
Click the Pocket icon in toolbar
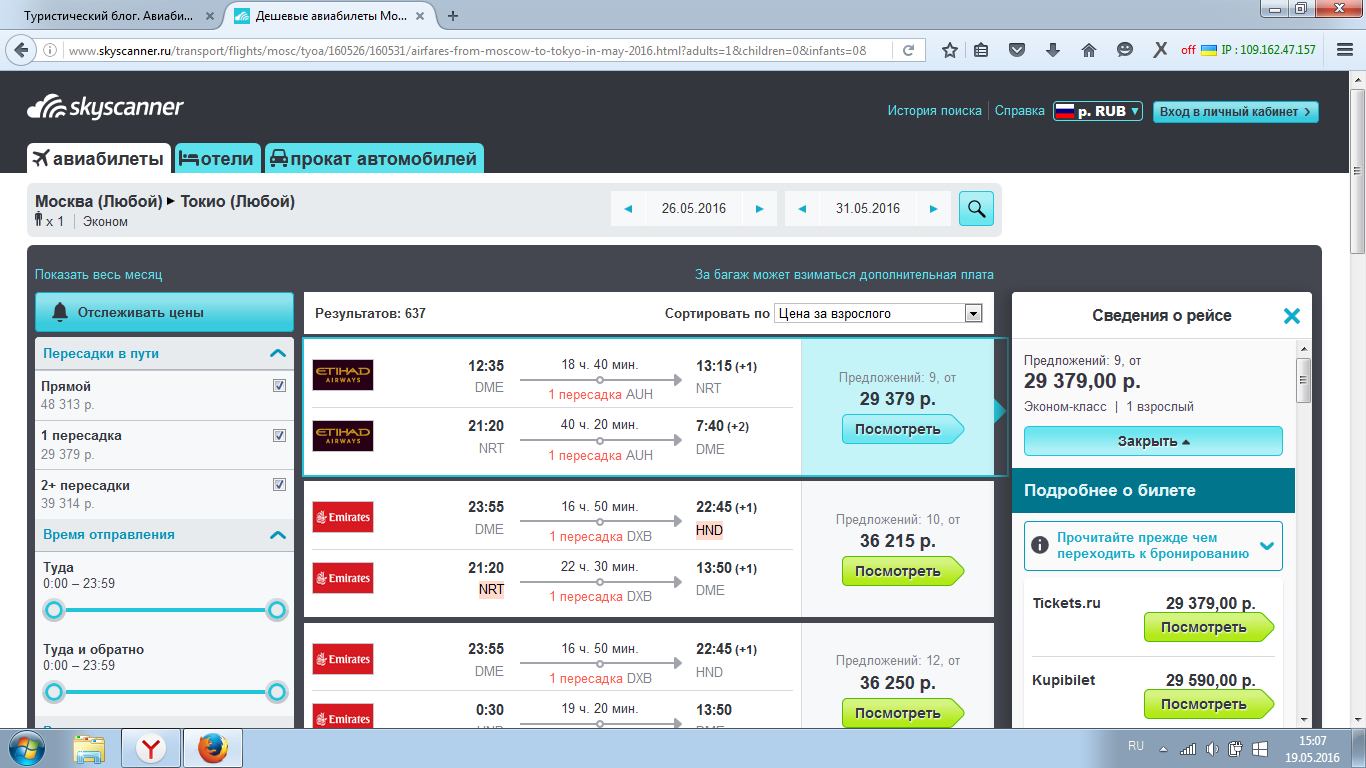(x=1017, y=50)
